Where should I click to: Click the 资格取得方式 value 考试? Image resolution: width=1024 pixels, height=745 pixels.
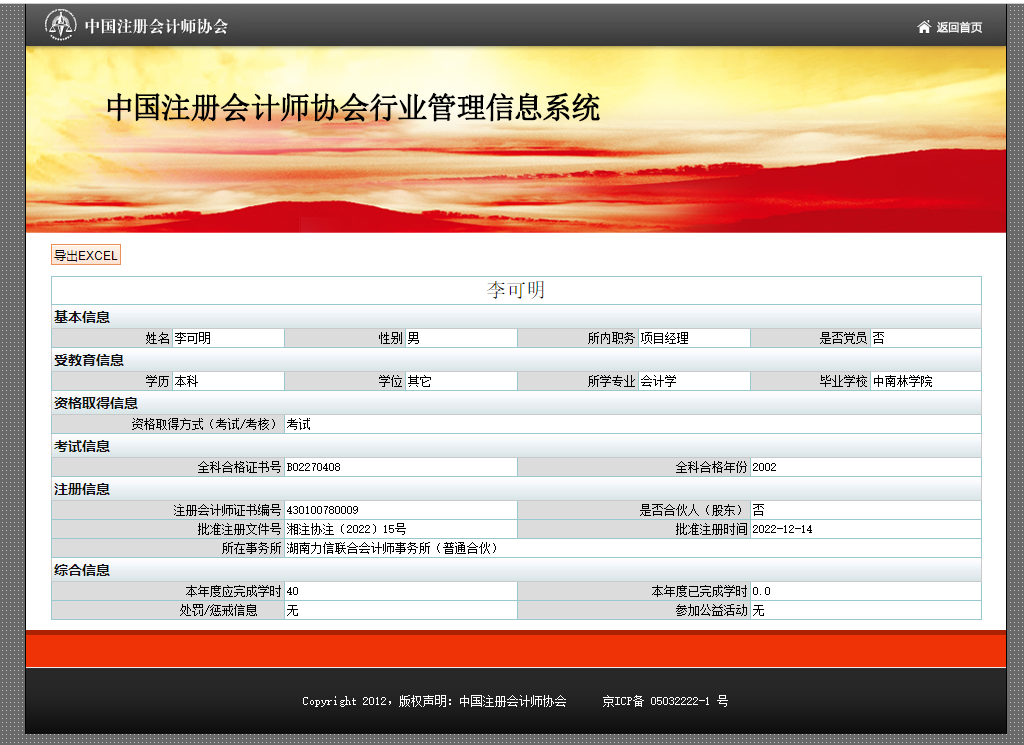pos(298,424)
